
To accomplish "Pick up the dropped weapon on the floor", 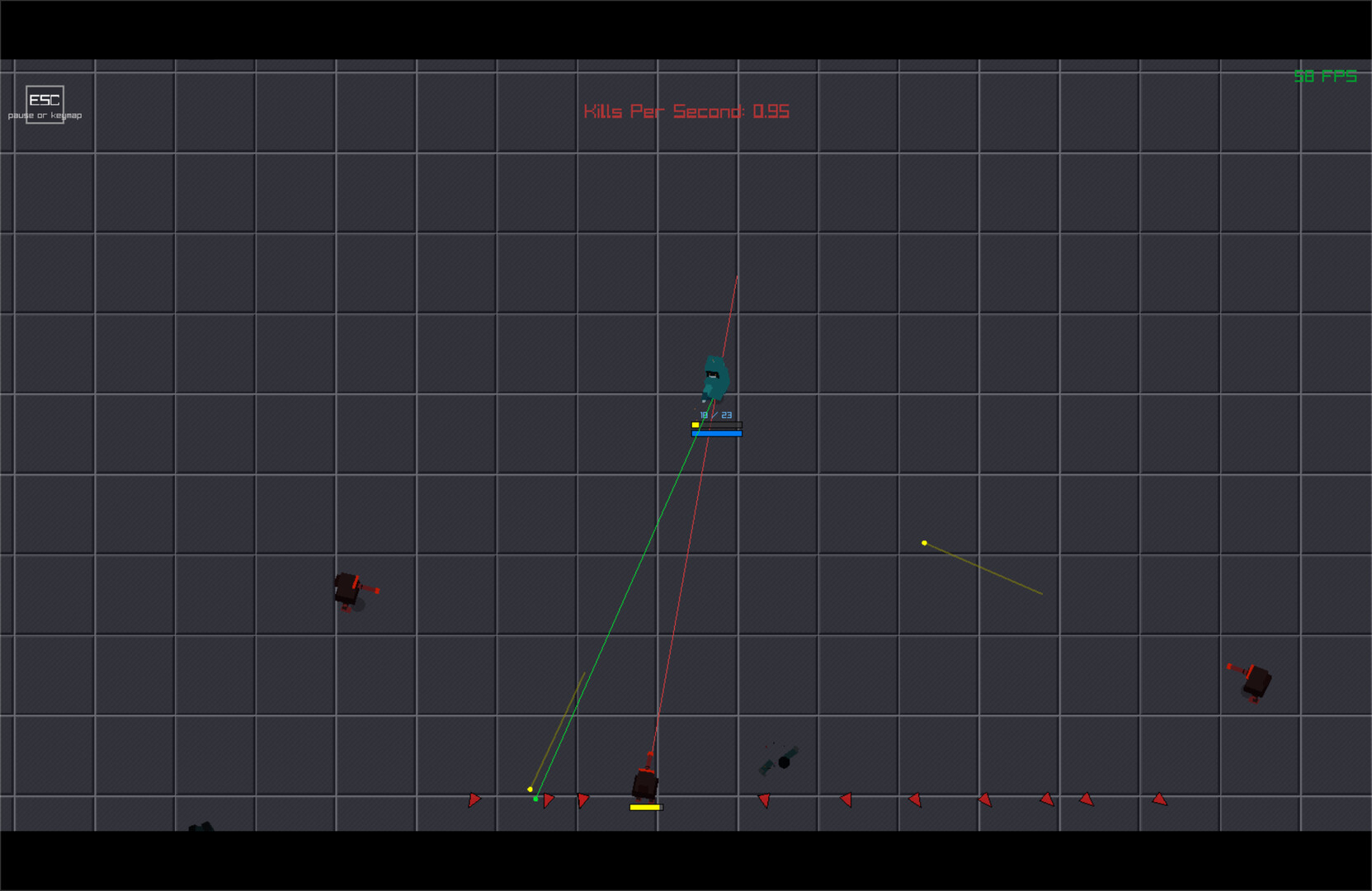I will [x=779, y=761].
